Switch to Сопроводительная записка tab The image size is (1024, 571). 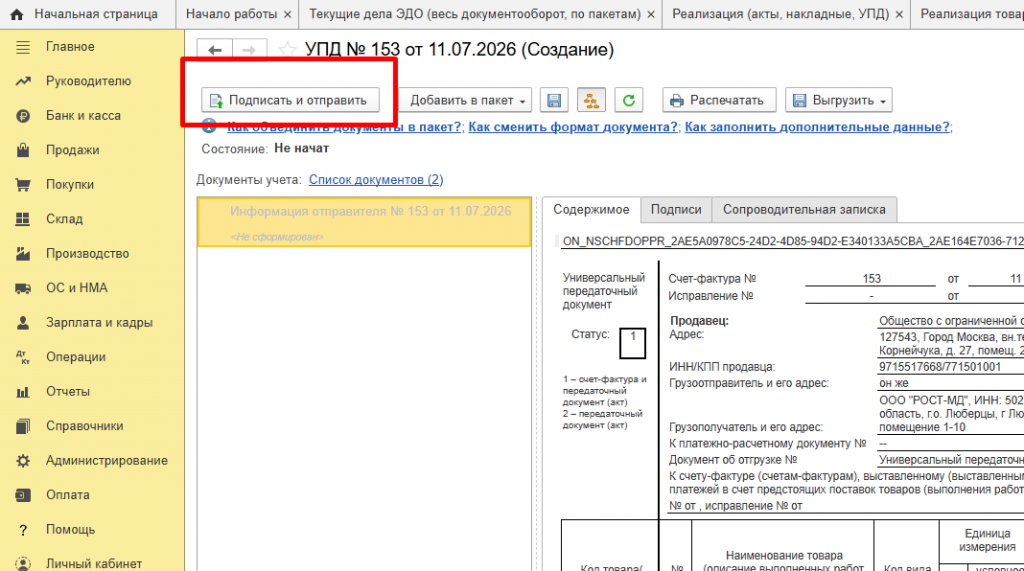click(x=804, y=210)
